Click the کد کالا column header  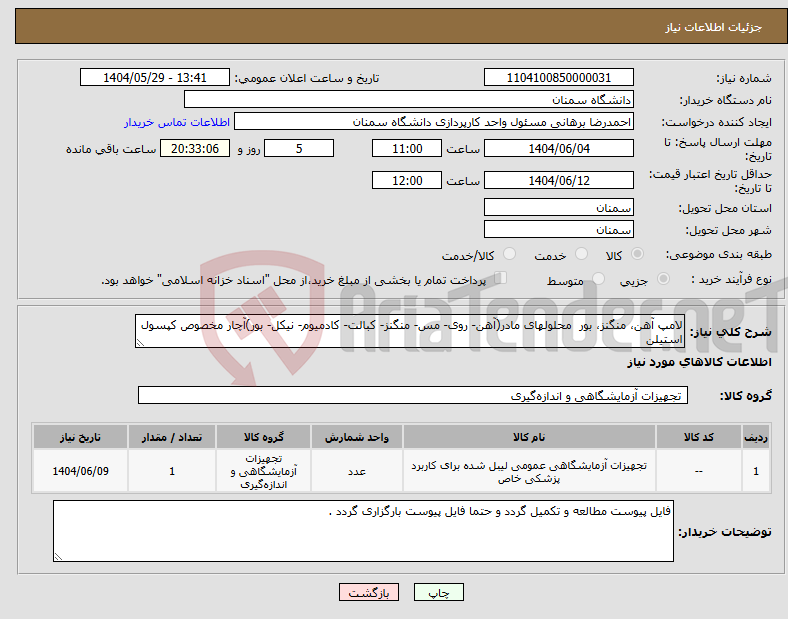click(x=699, y=437)
